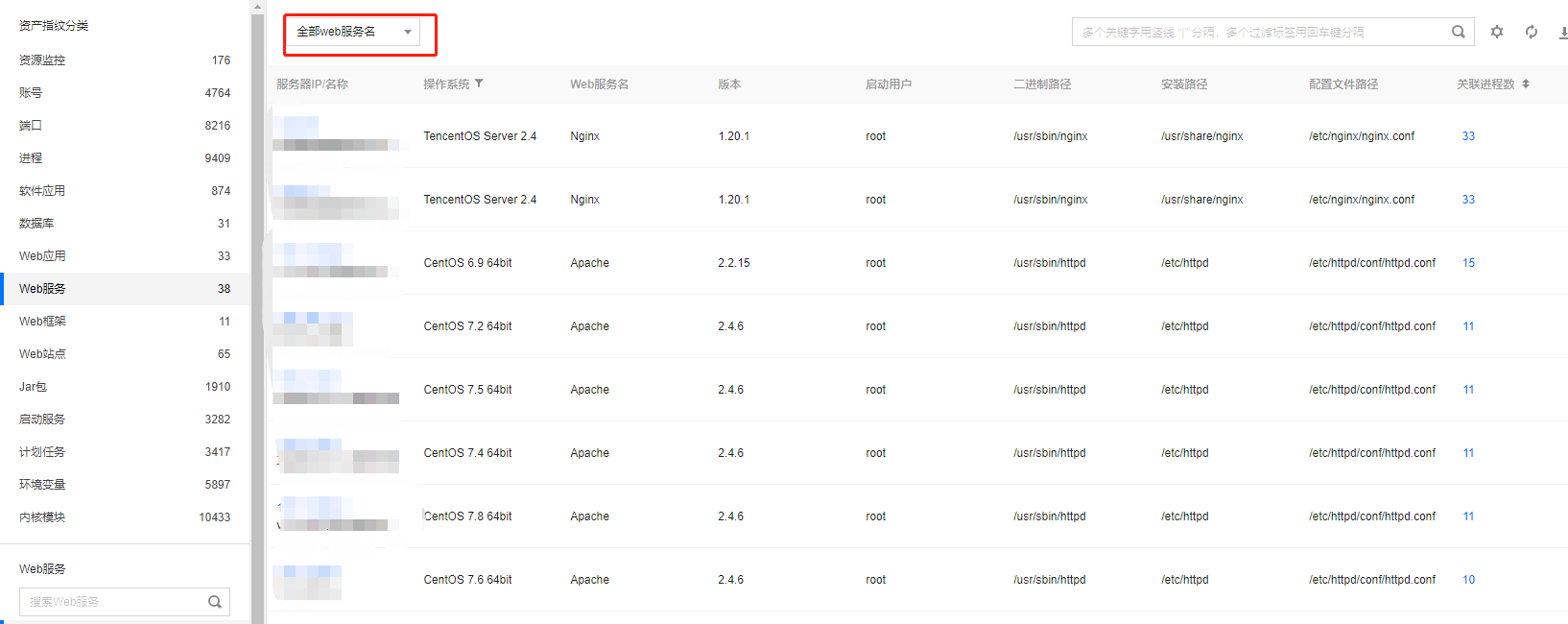Click the filter funnel icon beside 操作系统
The image size is (1568, 624).
point(479,84)
